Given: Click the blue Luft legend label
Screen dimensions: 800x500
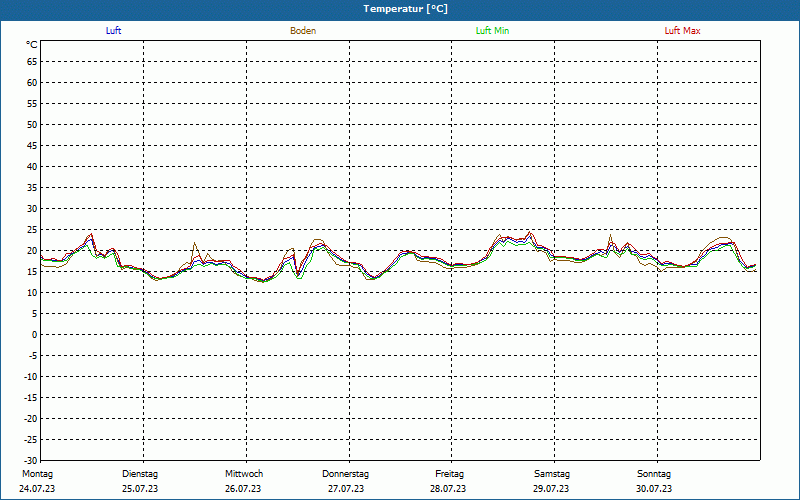Looking at the screenshot, I should coord(113,31).
